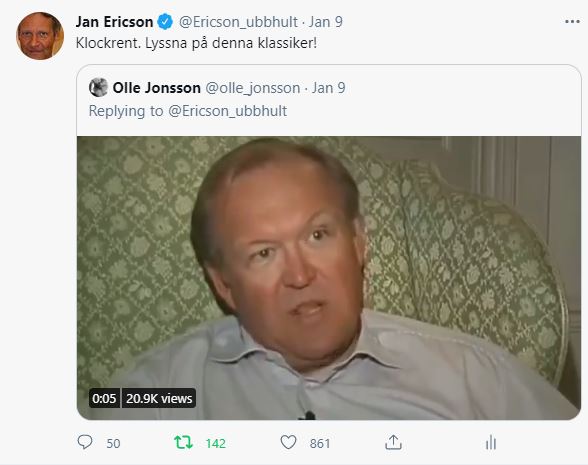View tweet analytics bar chart icon
Image resolution: width=588 pixels, height=465 pixels.
491,442
